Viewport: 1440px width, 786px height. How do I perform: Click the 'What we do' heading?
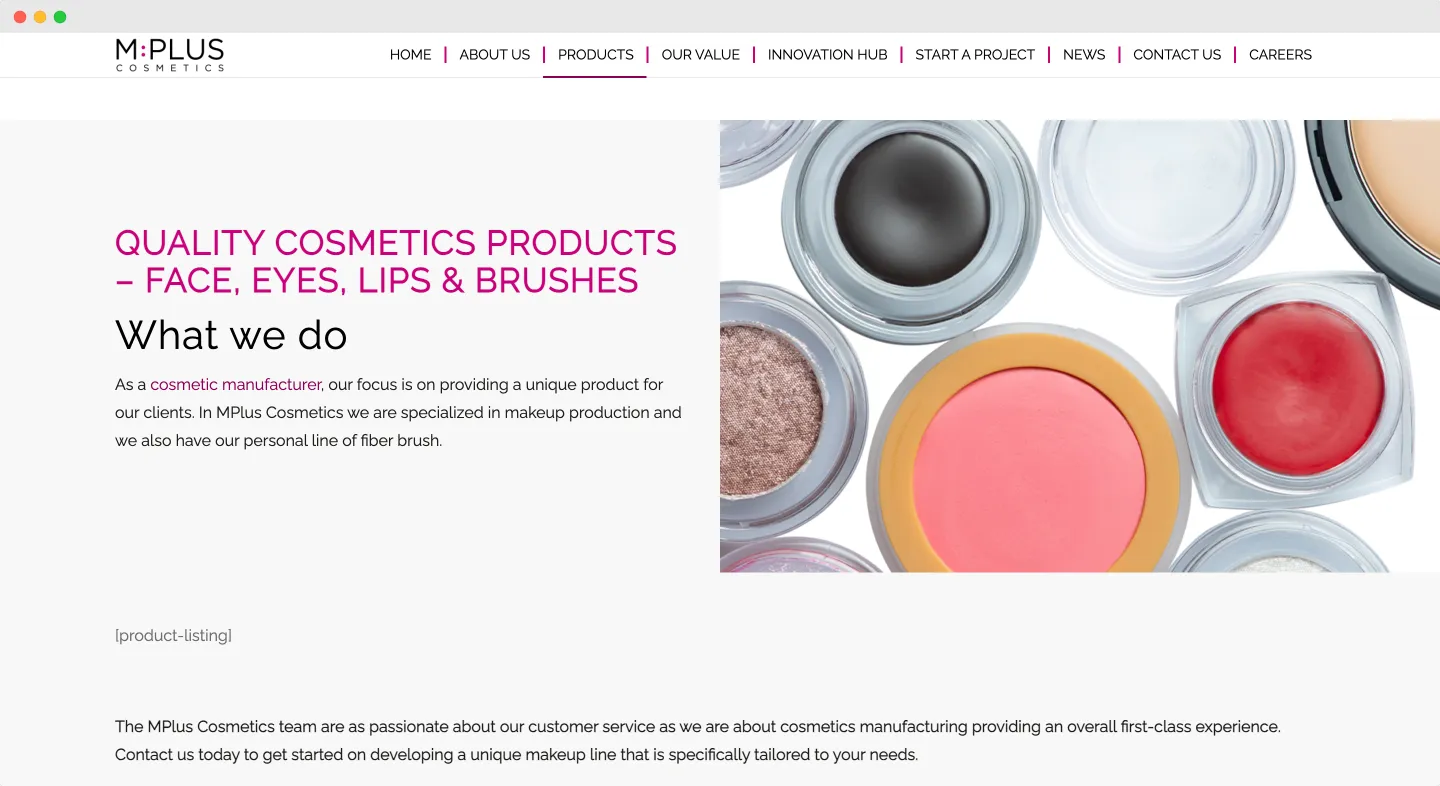(231, 335)
